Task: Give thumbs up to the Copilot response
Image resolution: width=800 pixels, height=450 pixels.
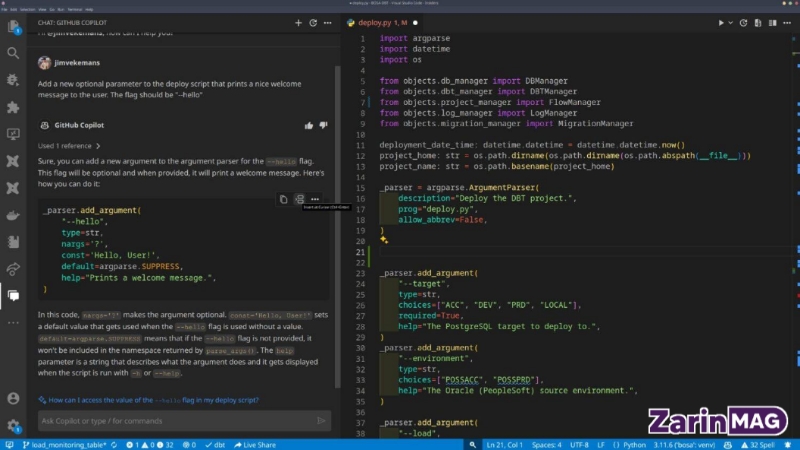Action: [309, 126]
